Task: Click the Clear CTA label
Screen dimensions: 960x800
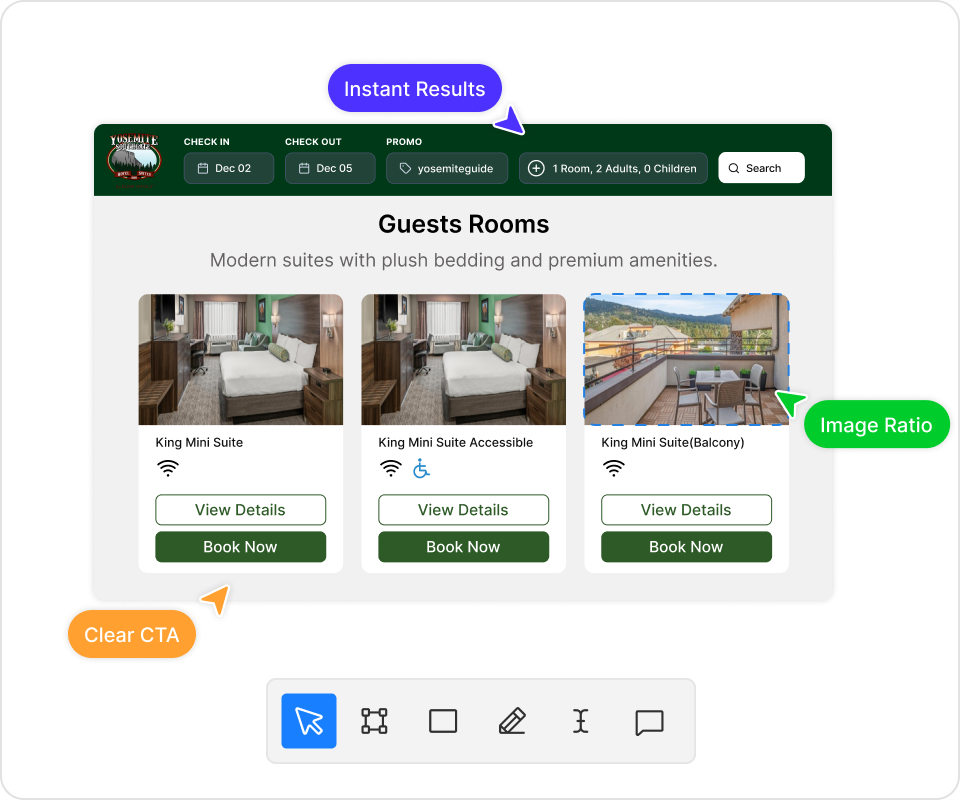Action: tap(132, 634)
